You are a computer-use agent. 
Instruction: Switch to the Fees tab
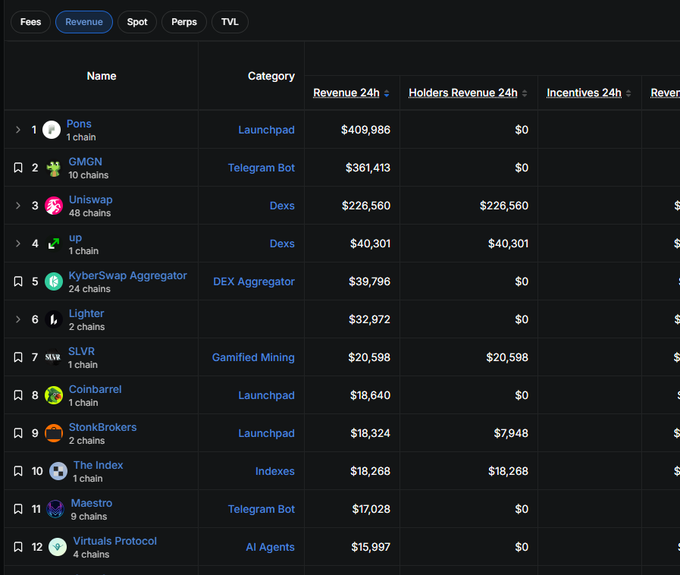[x=30, y=22]
